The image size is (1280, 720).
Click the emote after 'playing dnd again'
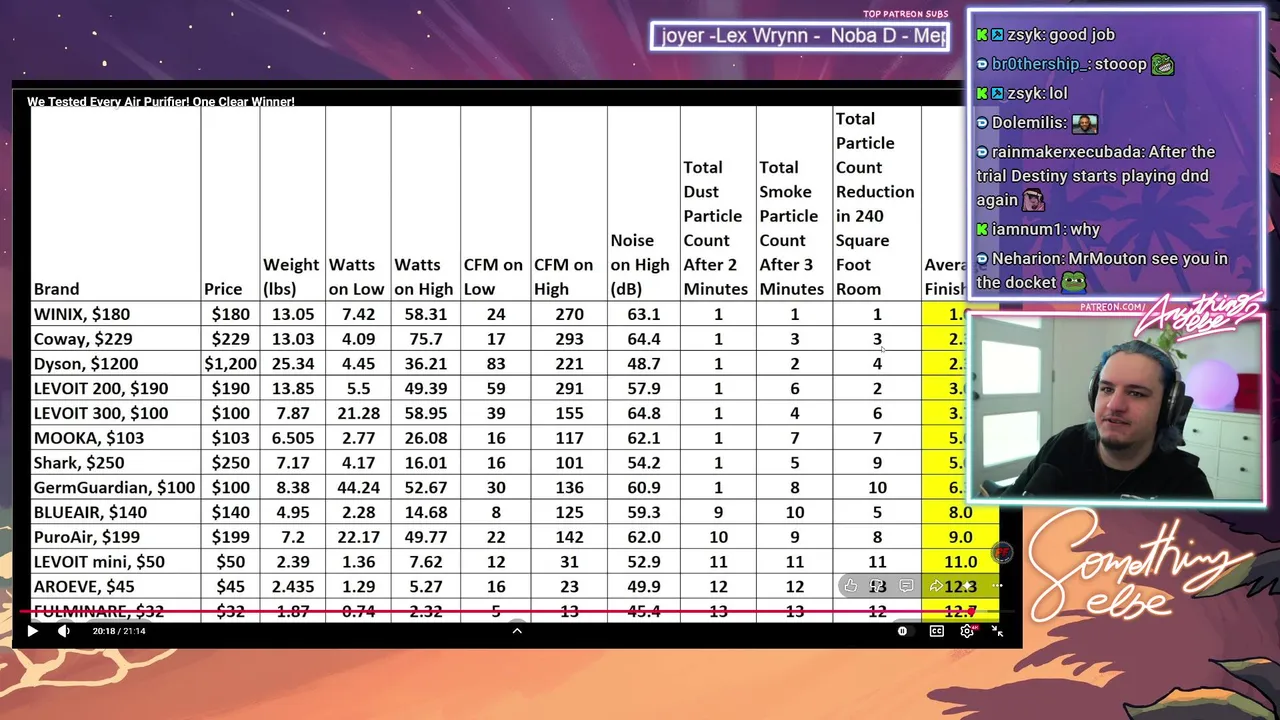[1032, 199]
